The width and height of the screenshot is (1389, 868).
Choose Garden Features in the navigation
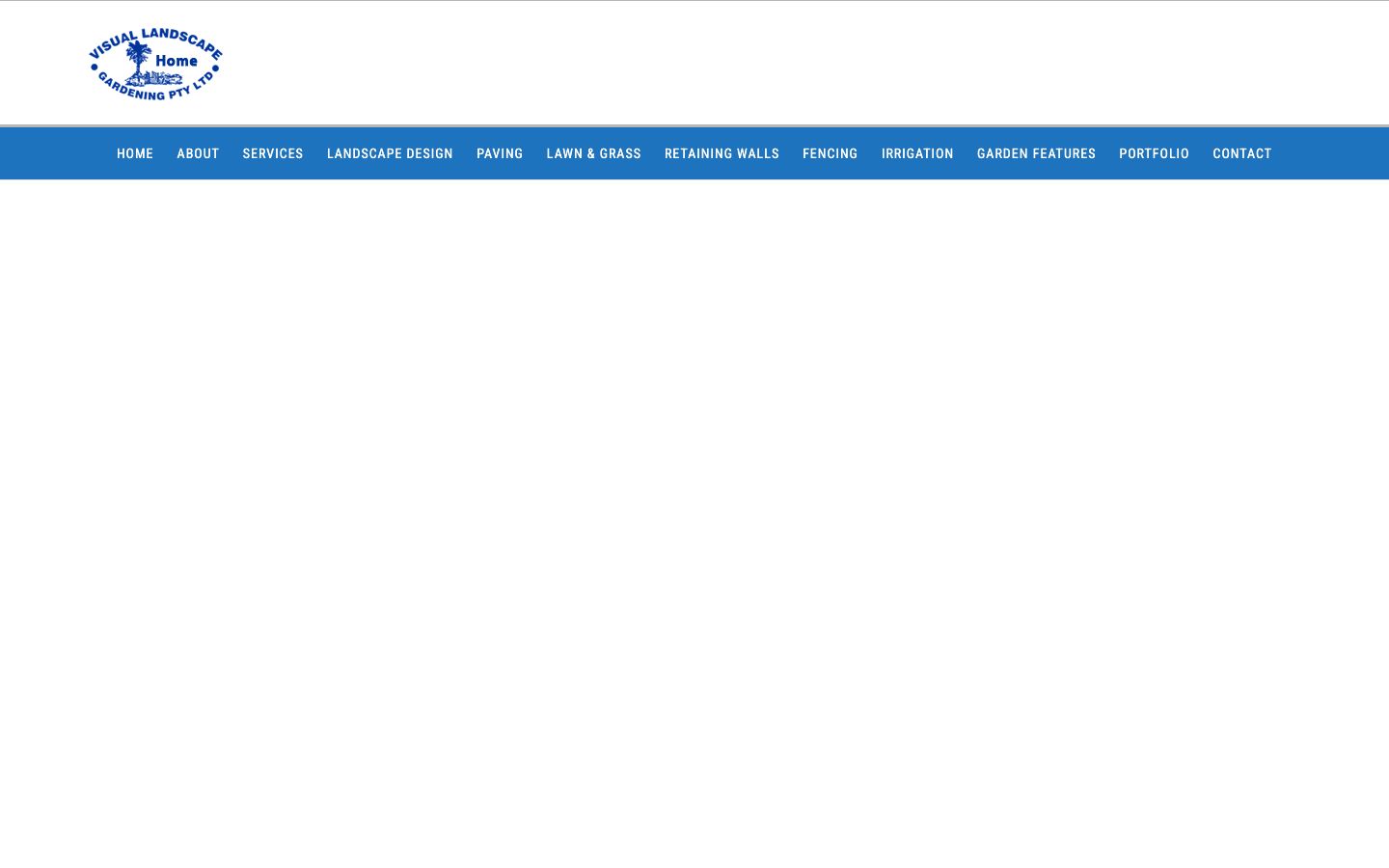coord(1036,153)
